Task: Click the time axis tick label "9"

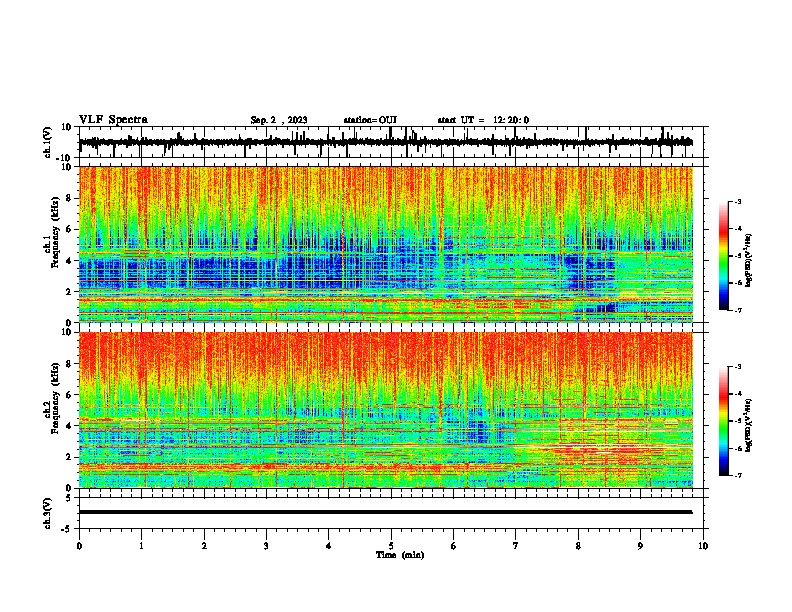Action: 640,546
